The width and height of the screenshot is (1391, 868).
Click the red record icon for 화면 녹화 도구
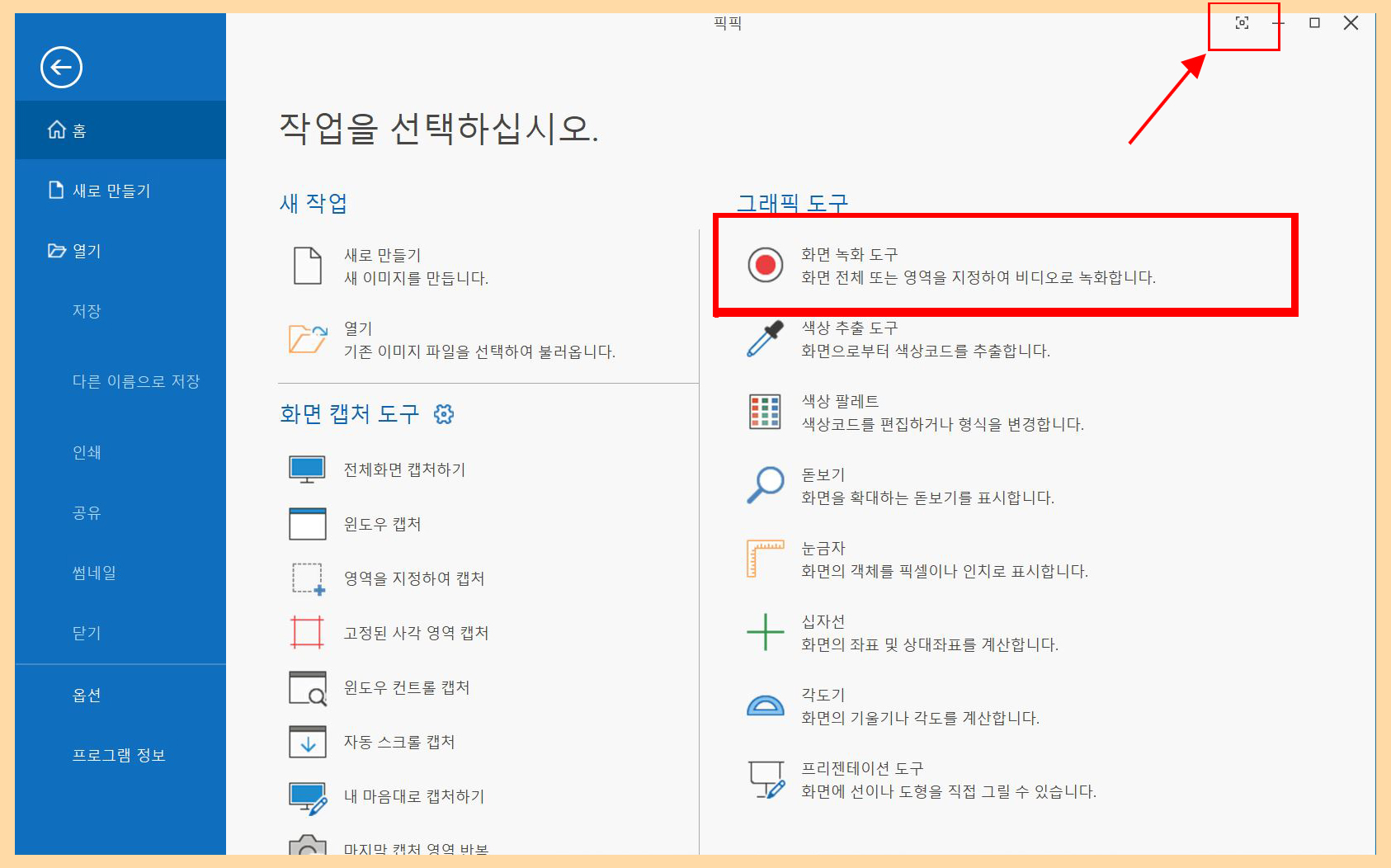tap(766, 265)
